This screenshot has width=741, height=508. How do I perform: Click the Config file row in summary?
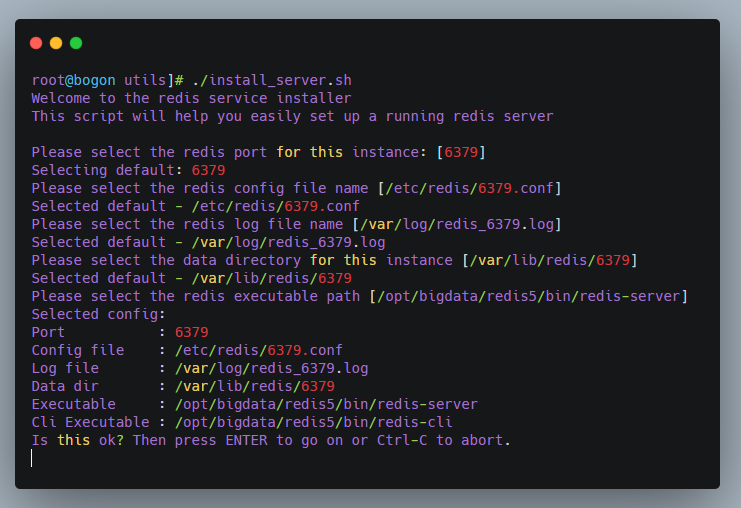point(187,350)
